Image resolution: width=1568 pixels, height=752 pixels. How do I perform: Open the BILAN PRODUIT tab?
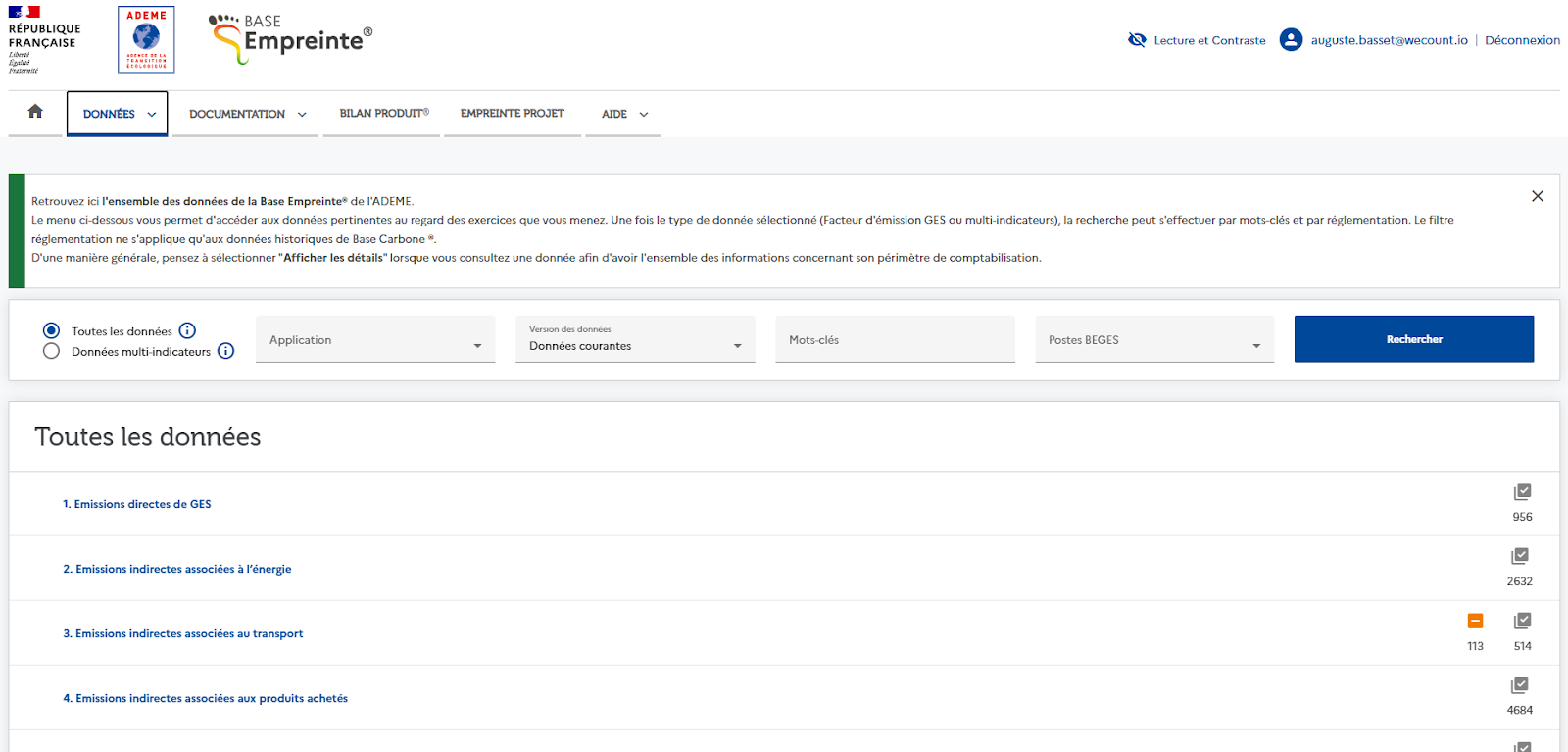click(x=382, y=114)
